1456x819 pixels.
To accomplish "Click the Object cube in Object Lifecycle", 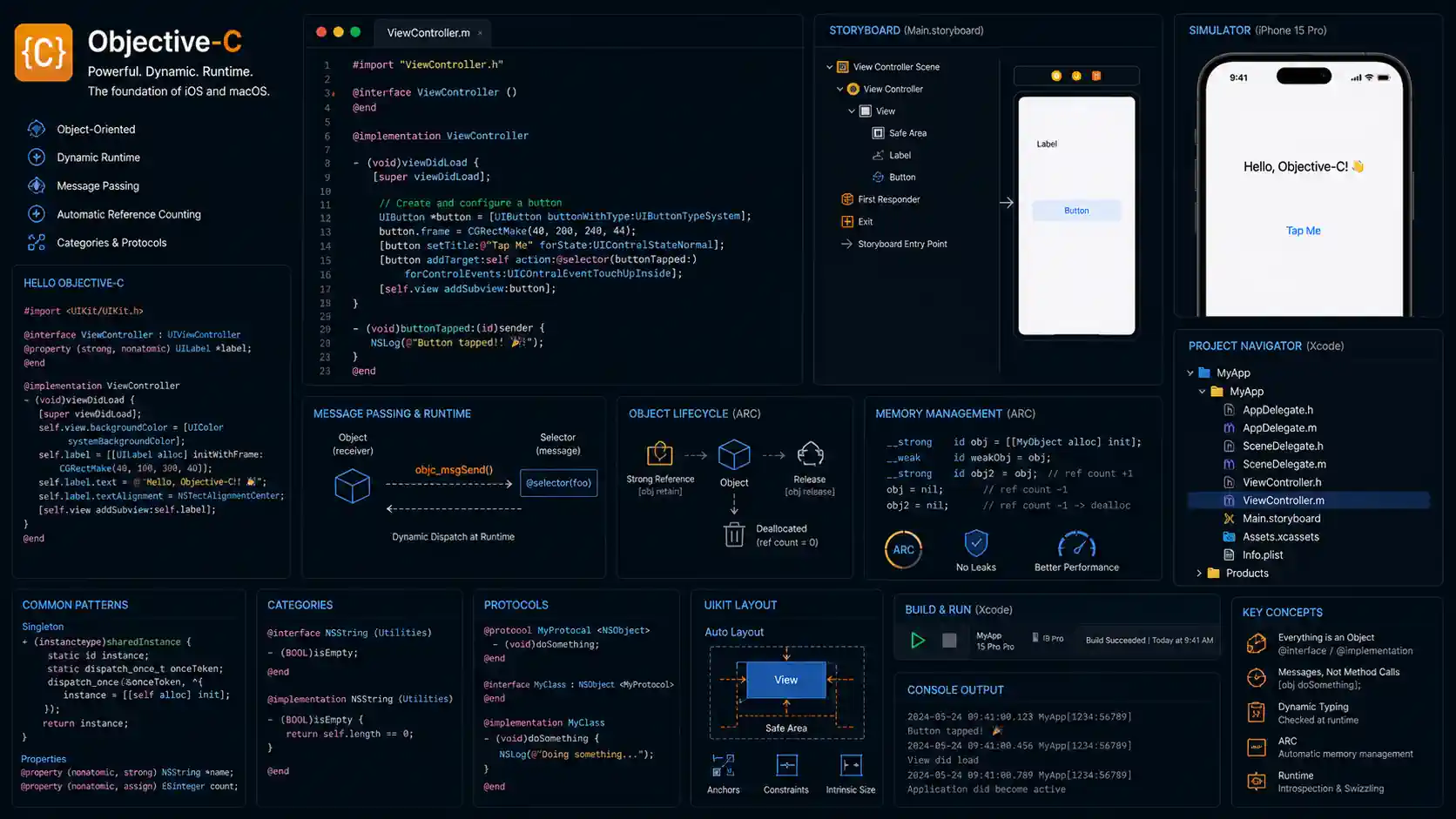I will click(x=734, y=454).
